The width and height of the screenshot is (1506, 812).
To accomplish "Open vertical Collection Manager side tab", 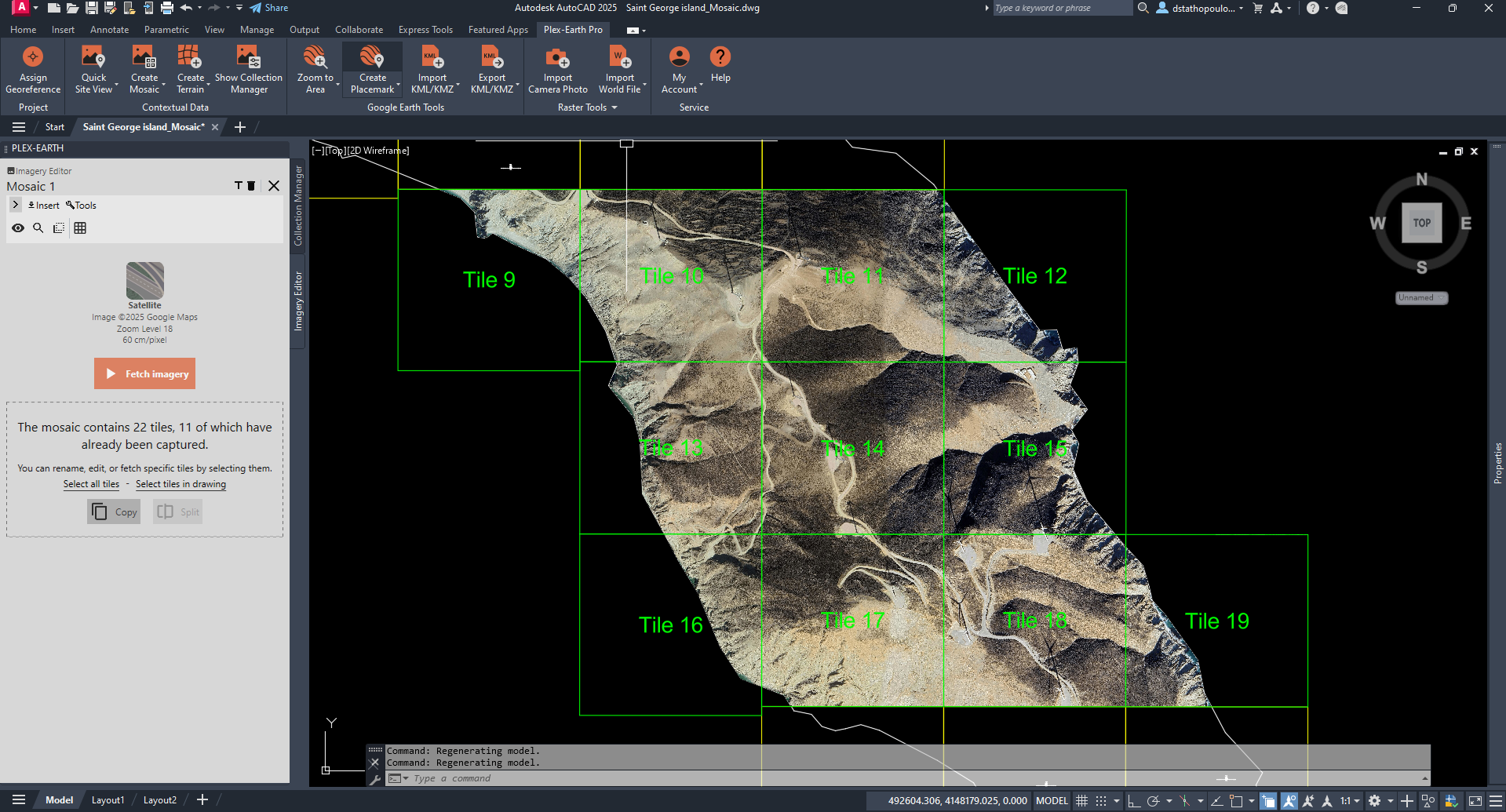I will pyautogui.click(x=298, y=206).
